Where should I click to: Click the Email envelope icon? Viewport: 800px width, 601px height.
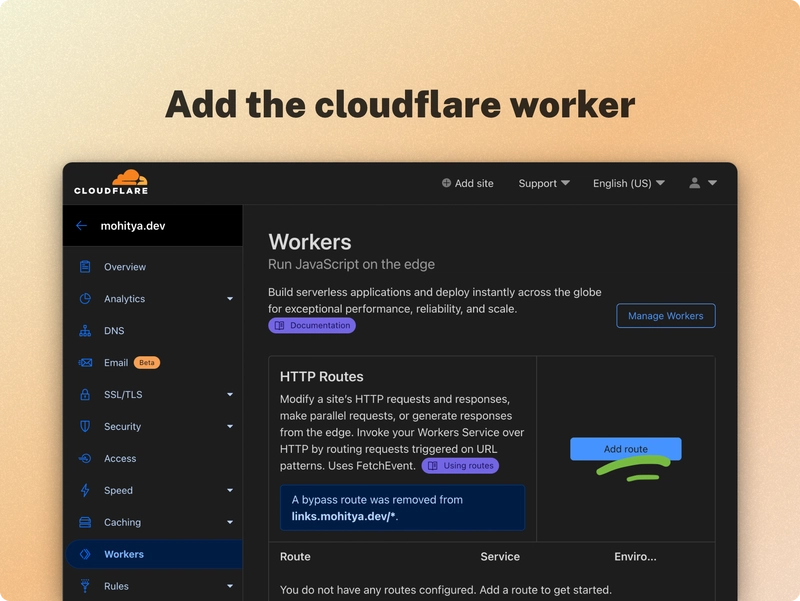tap(85, 363)
